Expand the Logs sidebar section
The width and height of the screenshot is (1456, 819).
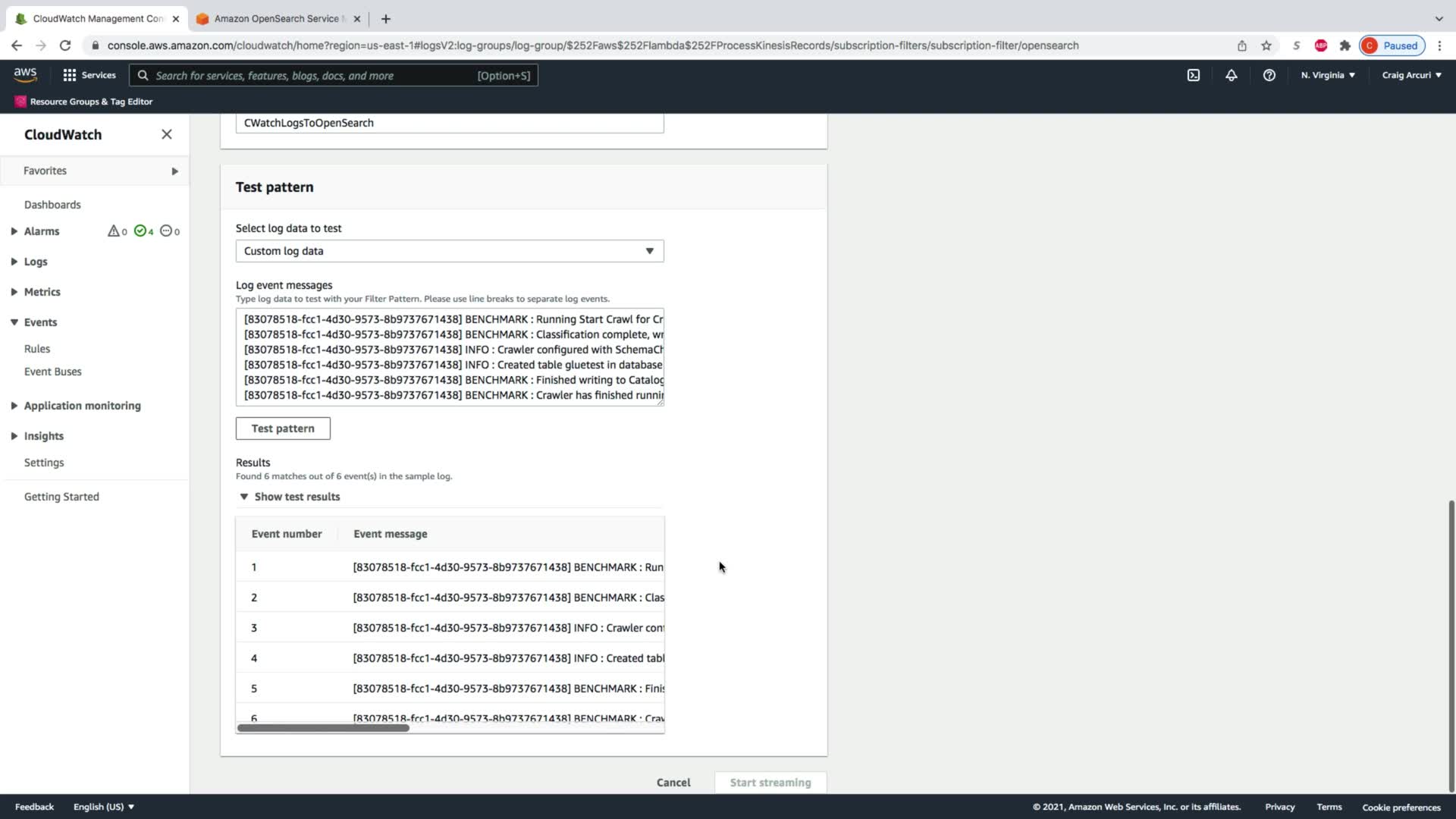35,262
